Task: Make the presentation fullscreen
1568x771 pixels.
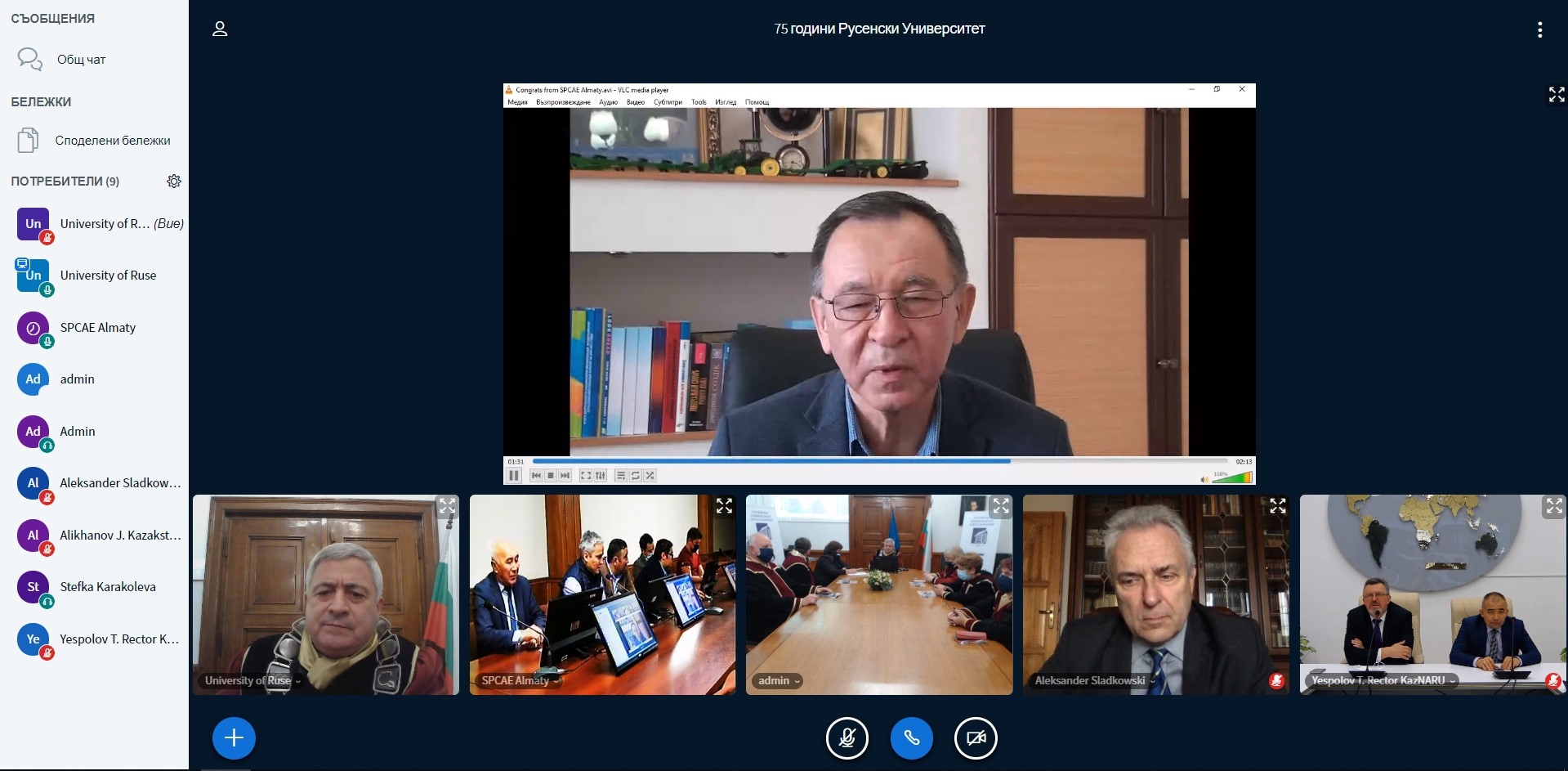Action: click(1556, 95)
